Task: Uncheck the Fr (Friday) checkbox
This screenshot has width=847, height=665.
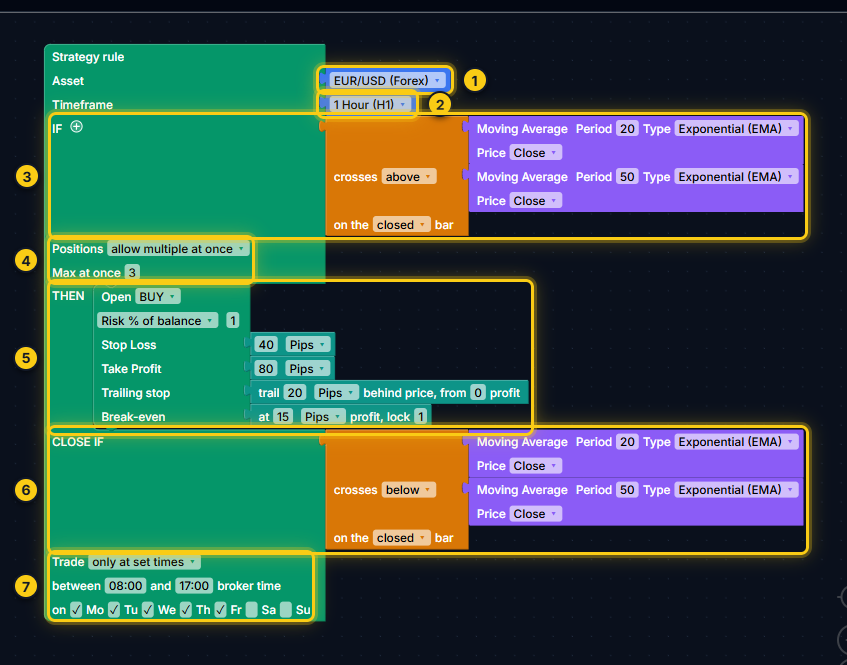Action: (220, 610)
